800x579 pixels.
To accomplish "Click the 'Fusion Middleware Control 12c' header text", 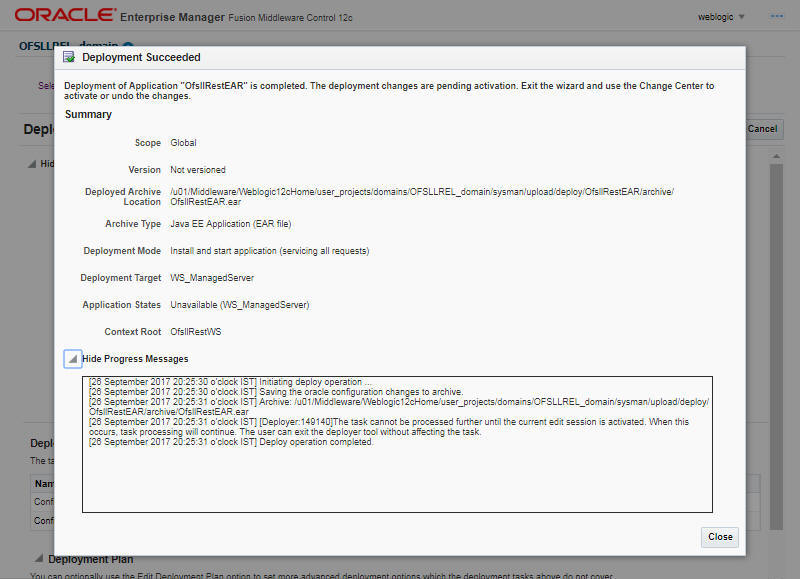I will (290, 17).
